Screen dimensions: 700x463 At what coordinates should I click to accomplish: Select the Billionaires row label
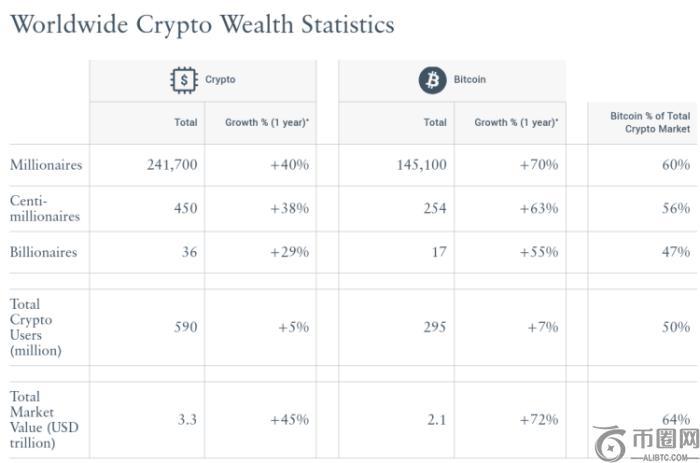(43, 252)
